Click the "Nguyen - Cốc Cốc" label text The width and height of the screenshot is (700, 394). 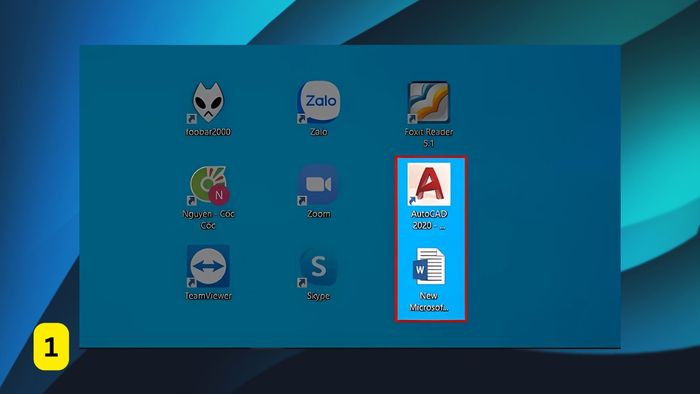coord(208,220)
